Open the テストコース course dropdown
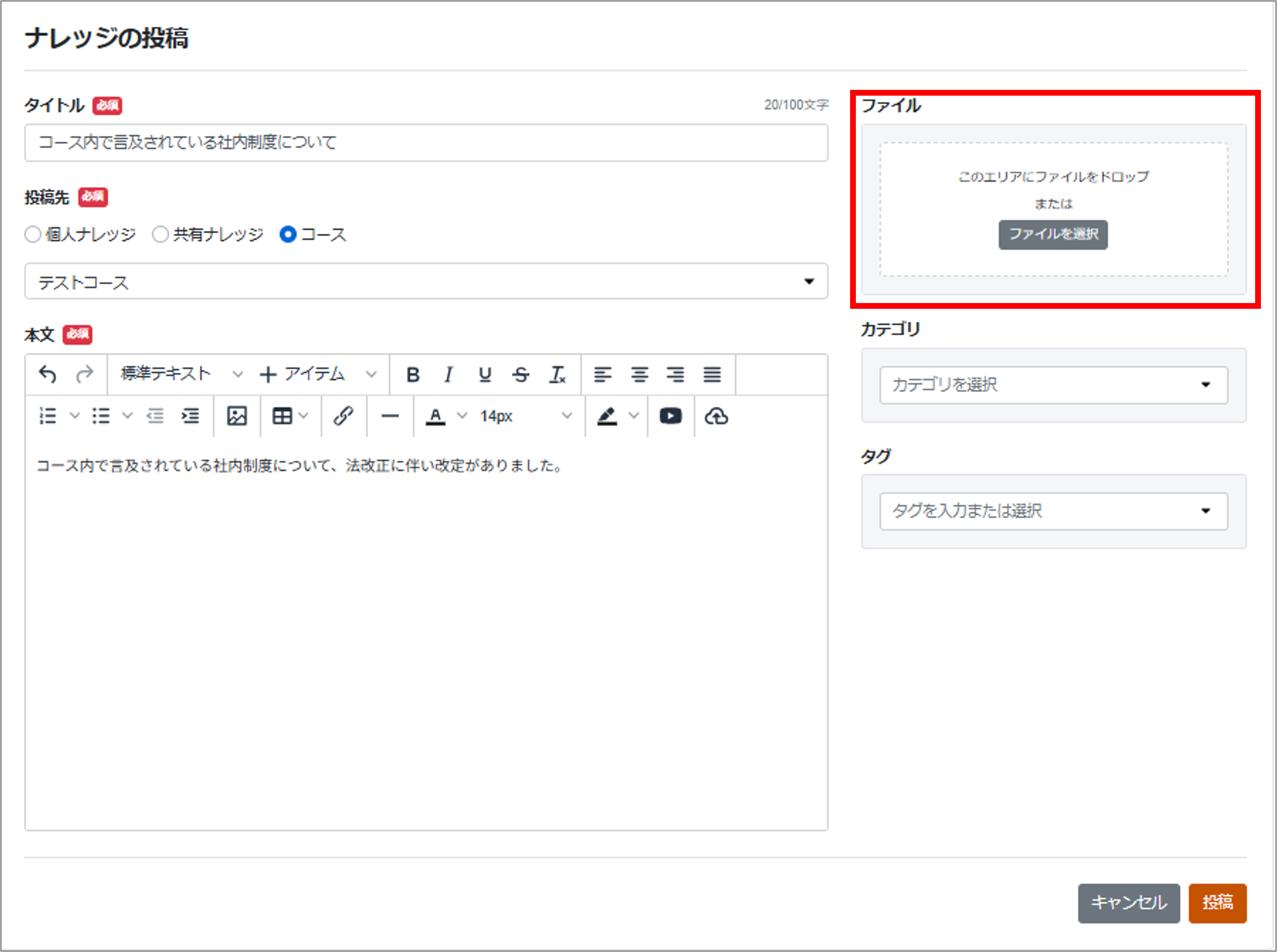The image size is (1277, 952). (x=426, y=282)
